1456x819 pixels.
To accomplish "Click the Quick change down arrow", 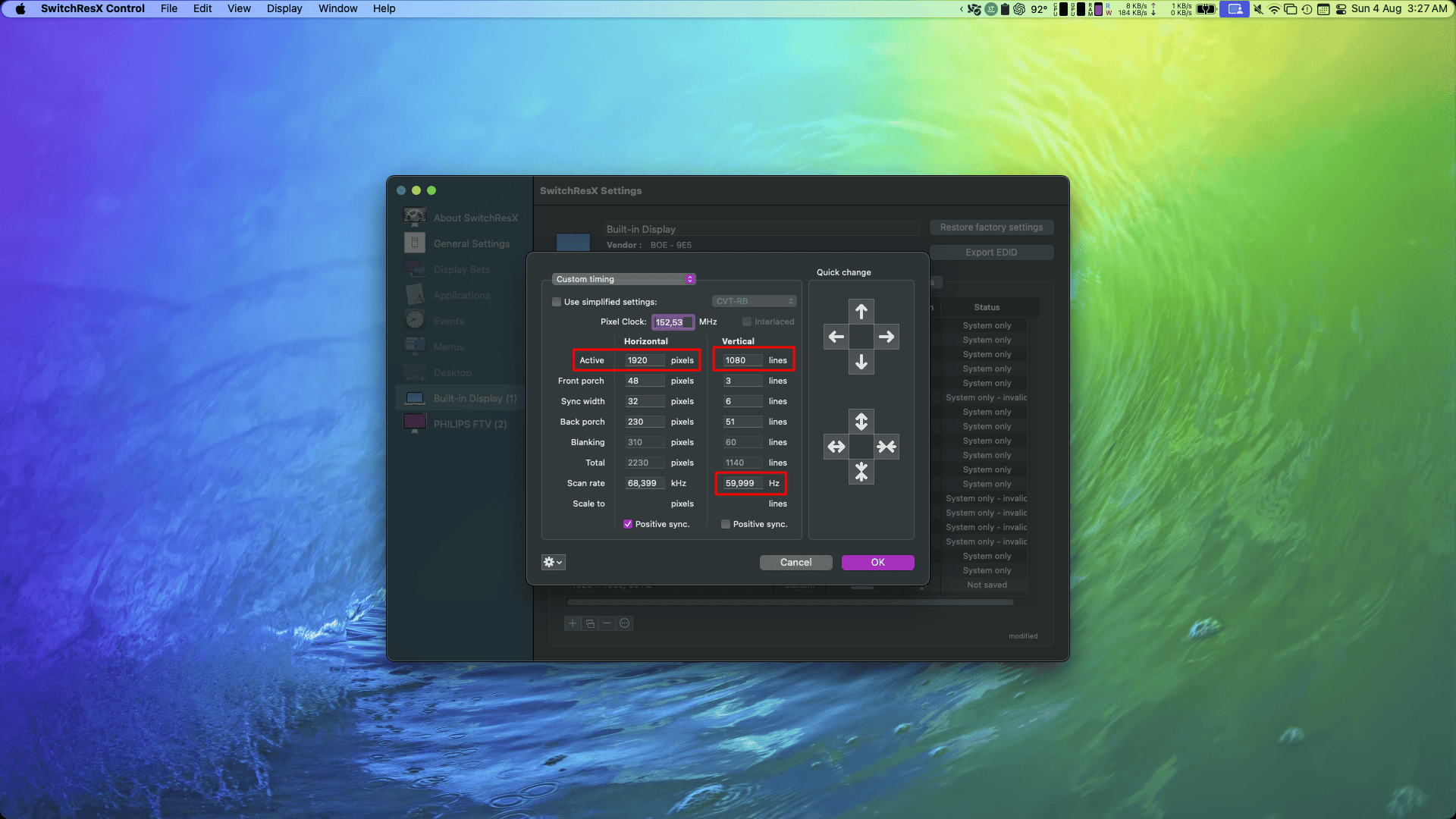I will pos(861,362).
